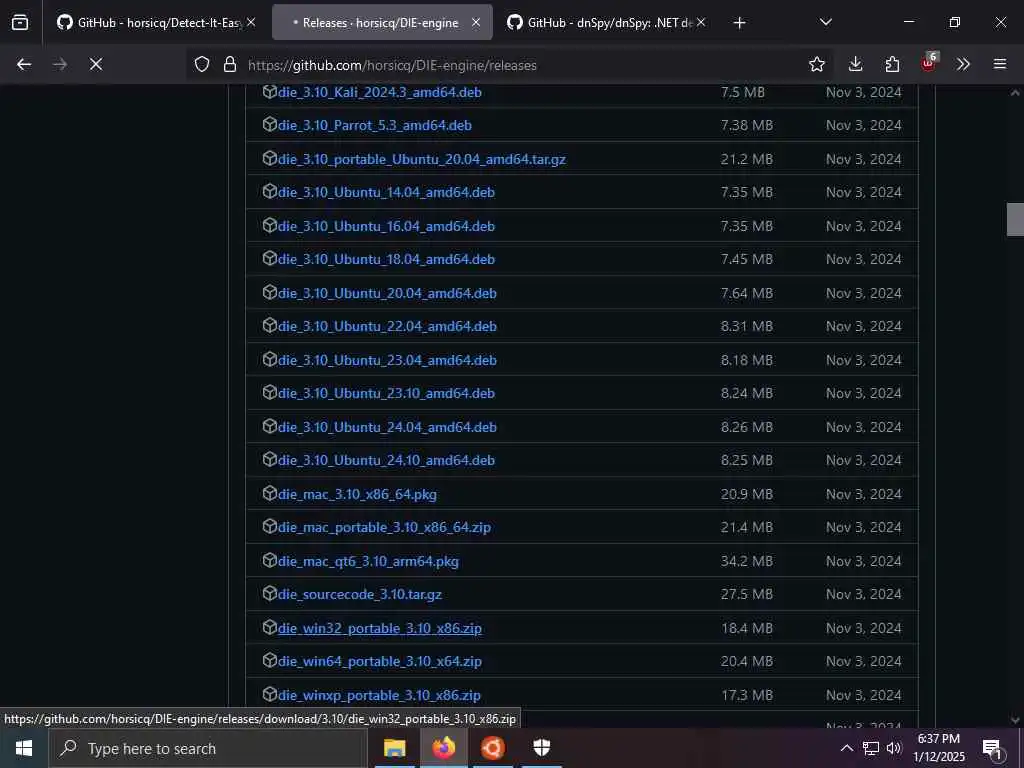Click the 20.4 MB size text
The height and width of the screenshot is (768, 1024).
click(746, 662)
